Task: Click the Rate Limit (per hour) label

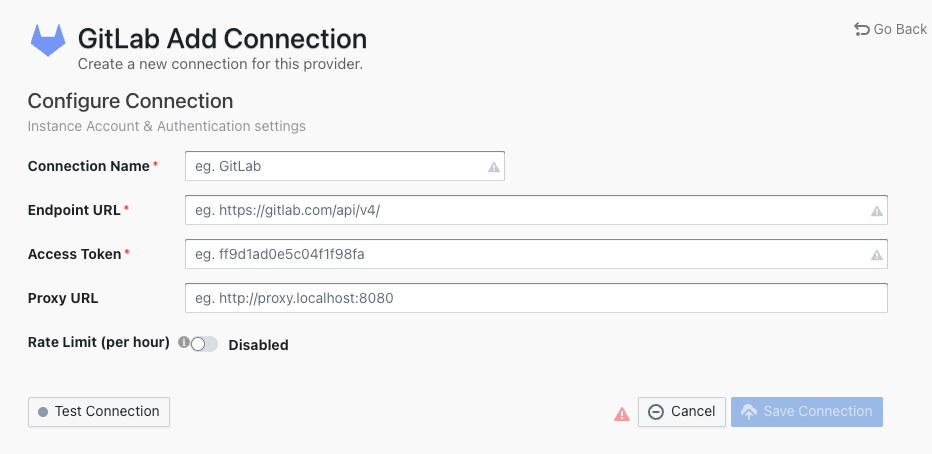Action: click(x=98, y=342)
